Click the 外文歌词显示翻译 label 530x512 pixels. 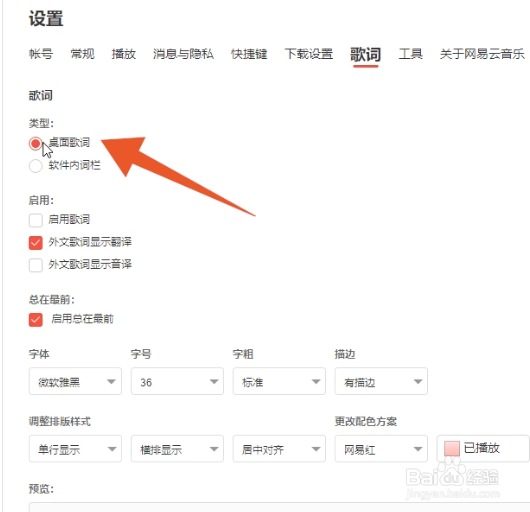(90, 242)
